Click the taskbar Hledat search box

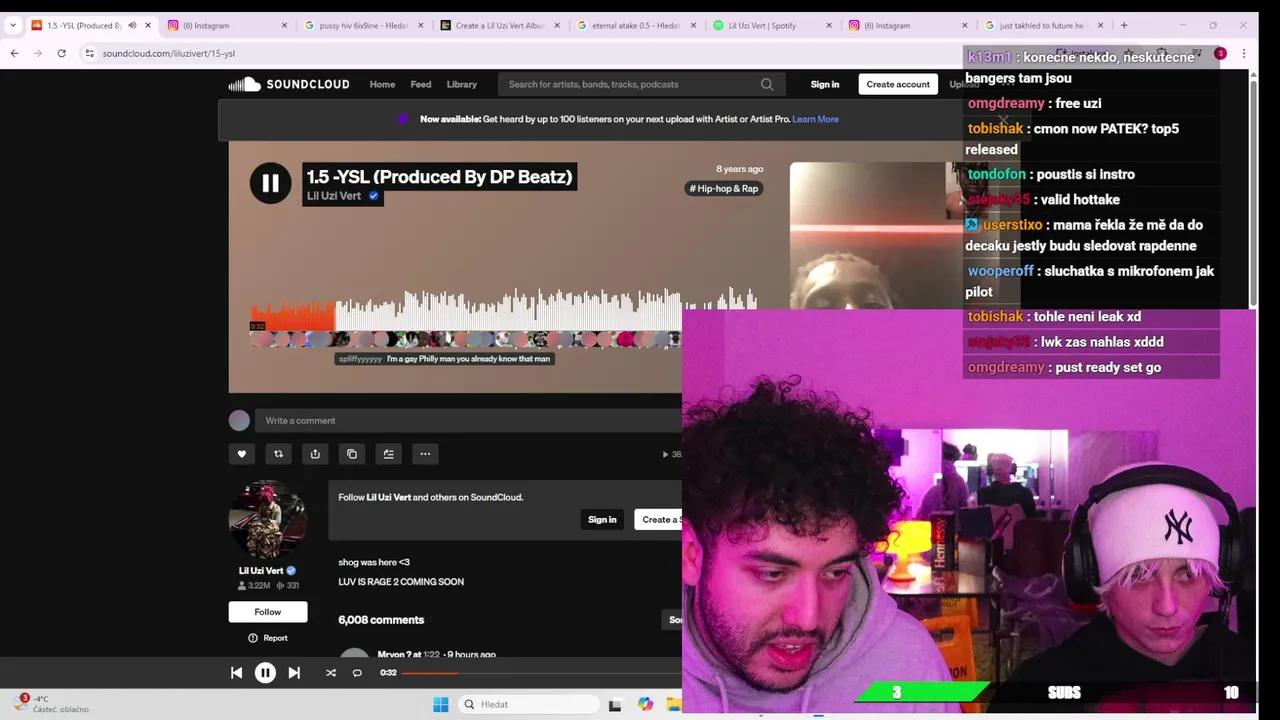pos(529,704)
